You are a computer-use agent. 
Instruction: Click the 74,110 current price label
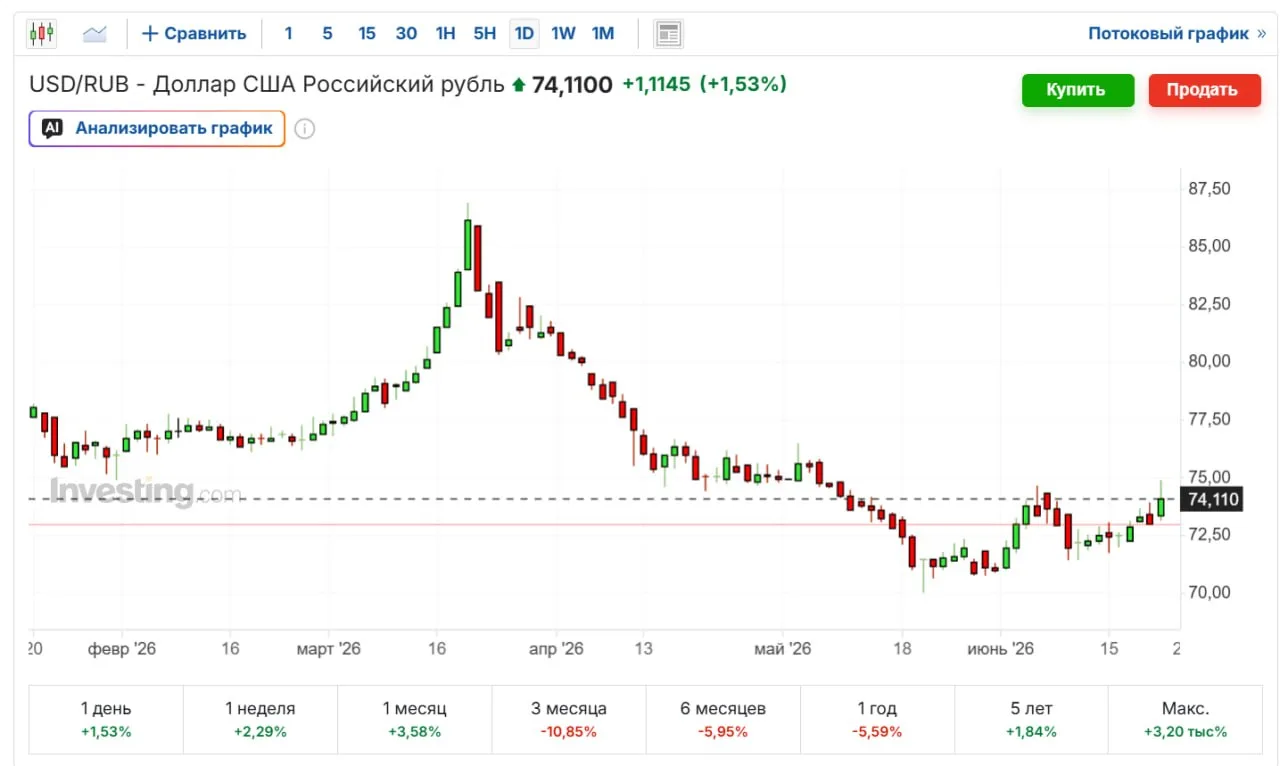point(1212,499)
